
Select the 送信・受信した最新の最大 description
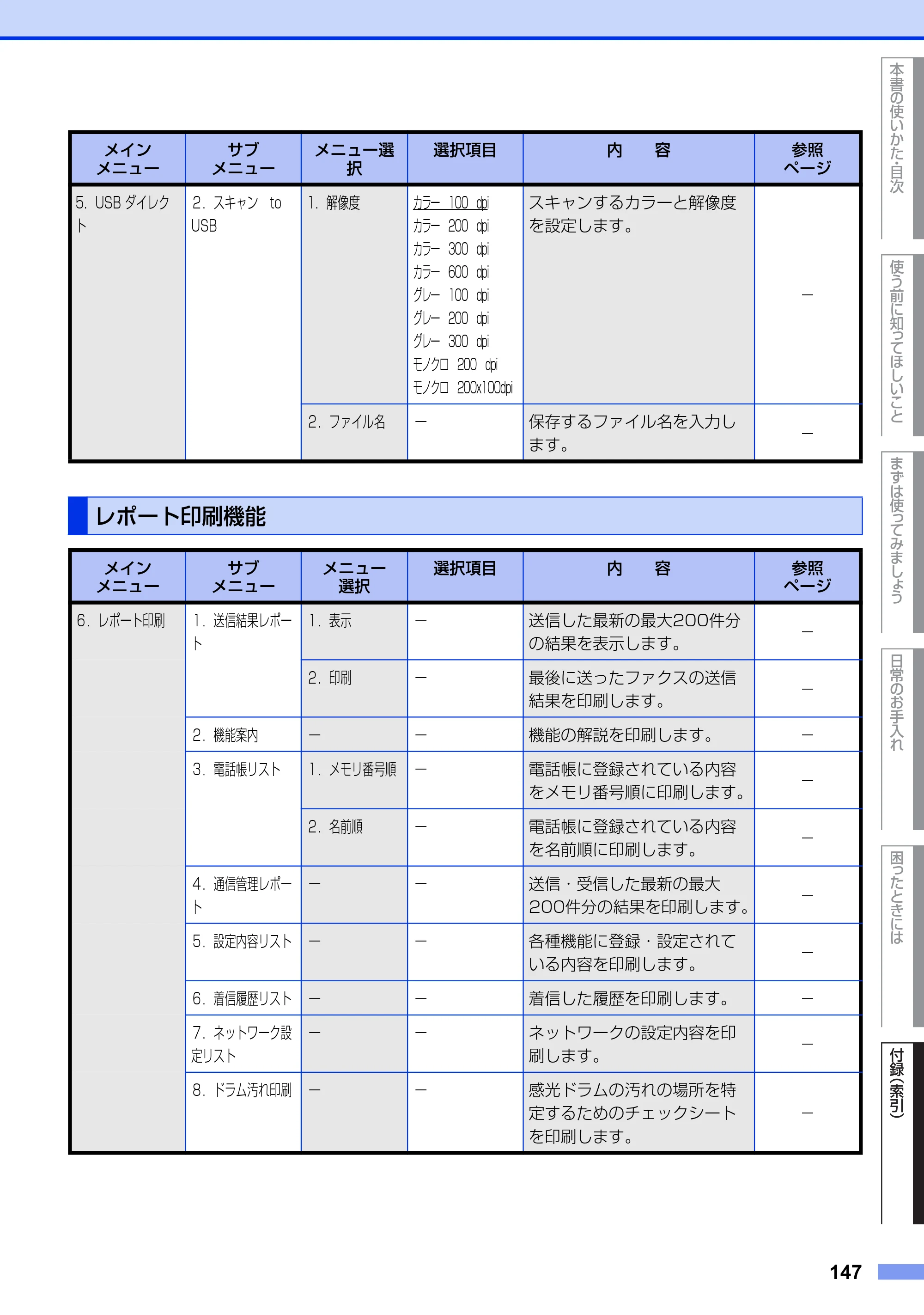[x=639, y=895]
